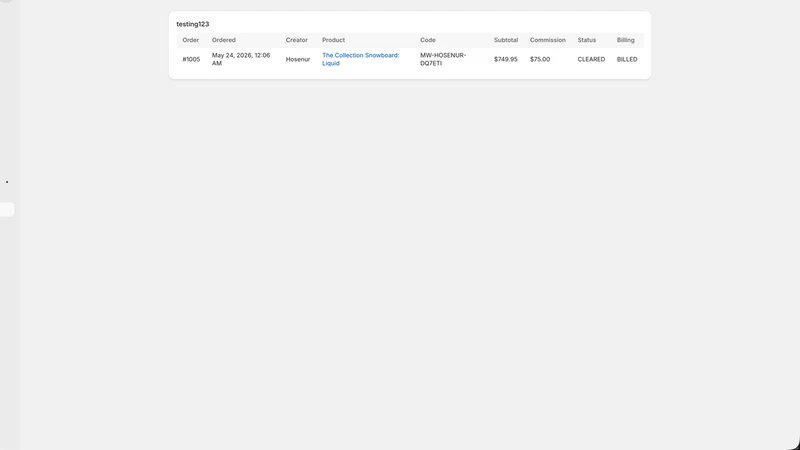
Task: Click the Status column header
Action: pos(587,40)
